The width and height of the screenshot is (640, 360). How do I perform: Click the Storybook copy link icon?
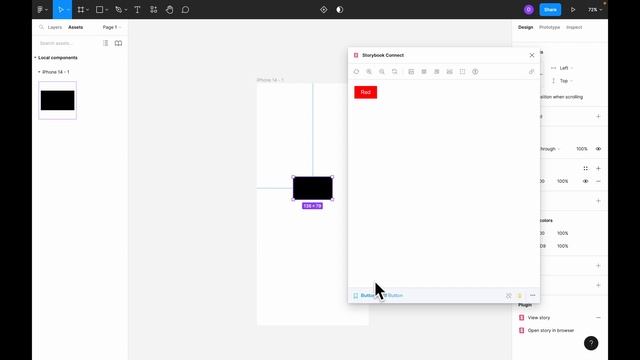[531, 72]
